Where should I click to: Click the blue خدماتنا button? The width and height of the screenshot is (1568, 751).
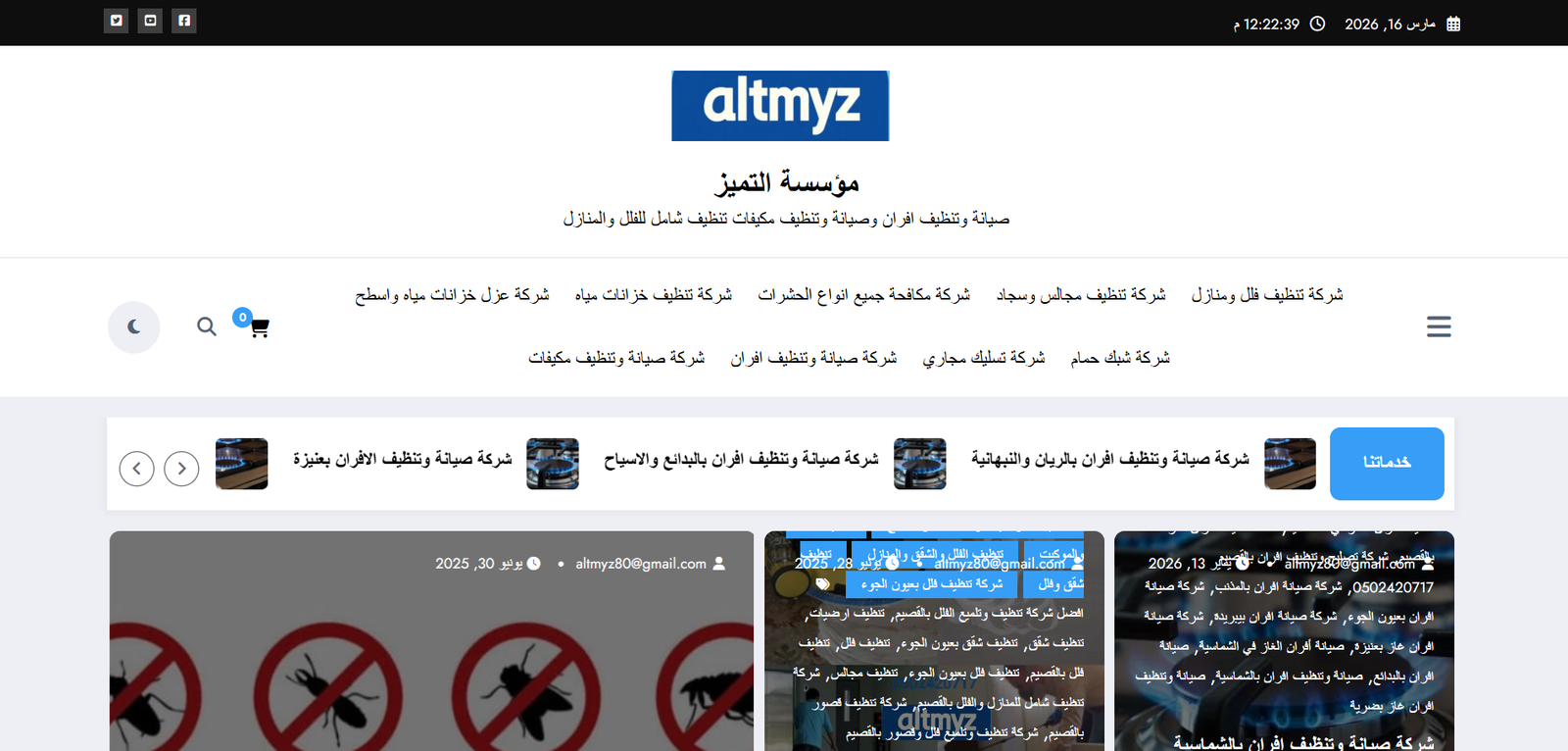point(1386,463)
